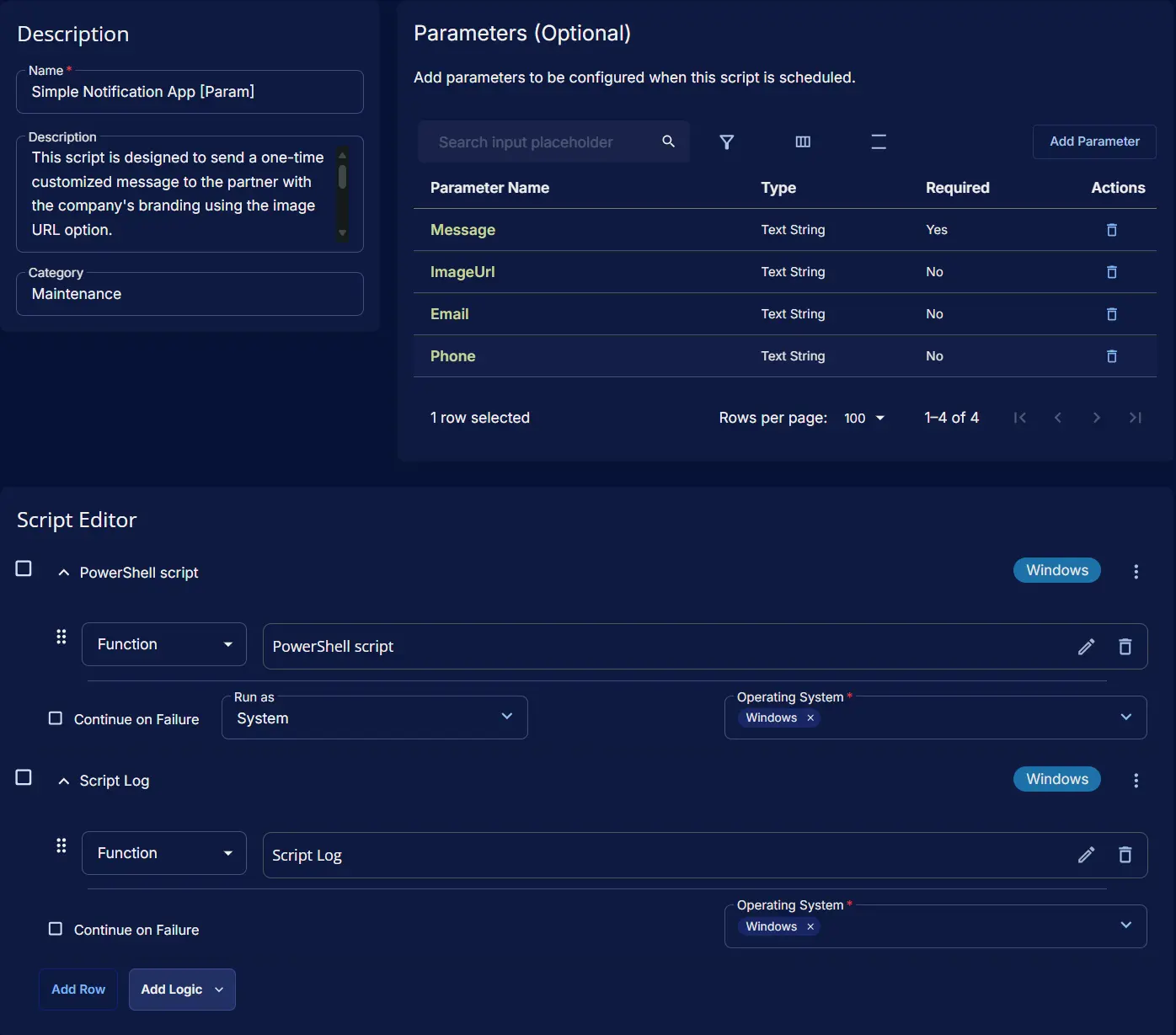This screenshot has height=1035, width=1176.
Task: Enable Continue on Failure for PowerShell script
Action: point(56,718)
